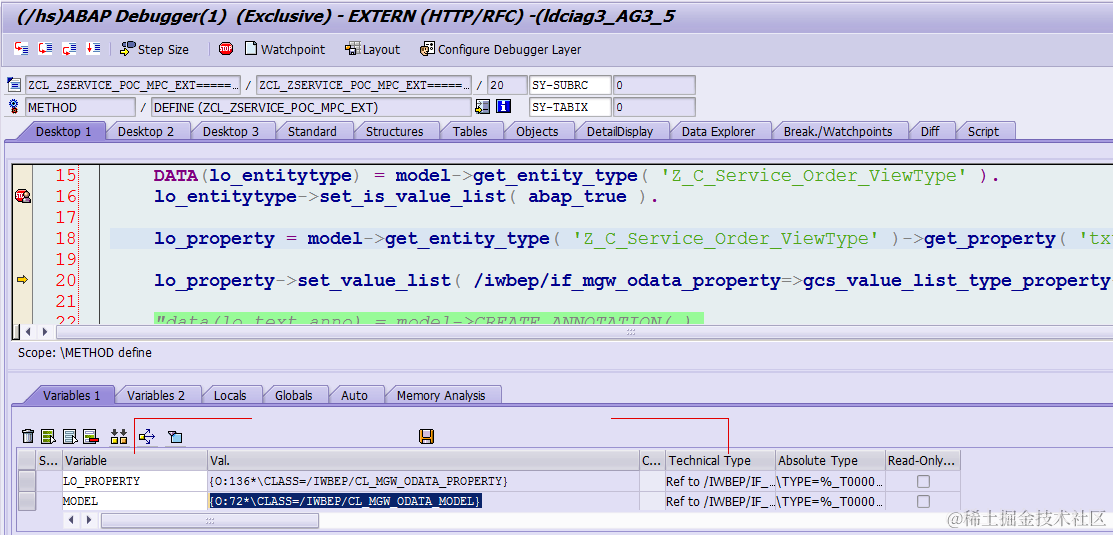
Task: Click the second ZCL_ZSERVICE_POC_MPC_EXT include field
Action: pyautogui.click(x=363, y=85)
